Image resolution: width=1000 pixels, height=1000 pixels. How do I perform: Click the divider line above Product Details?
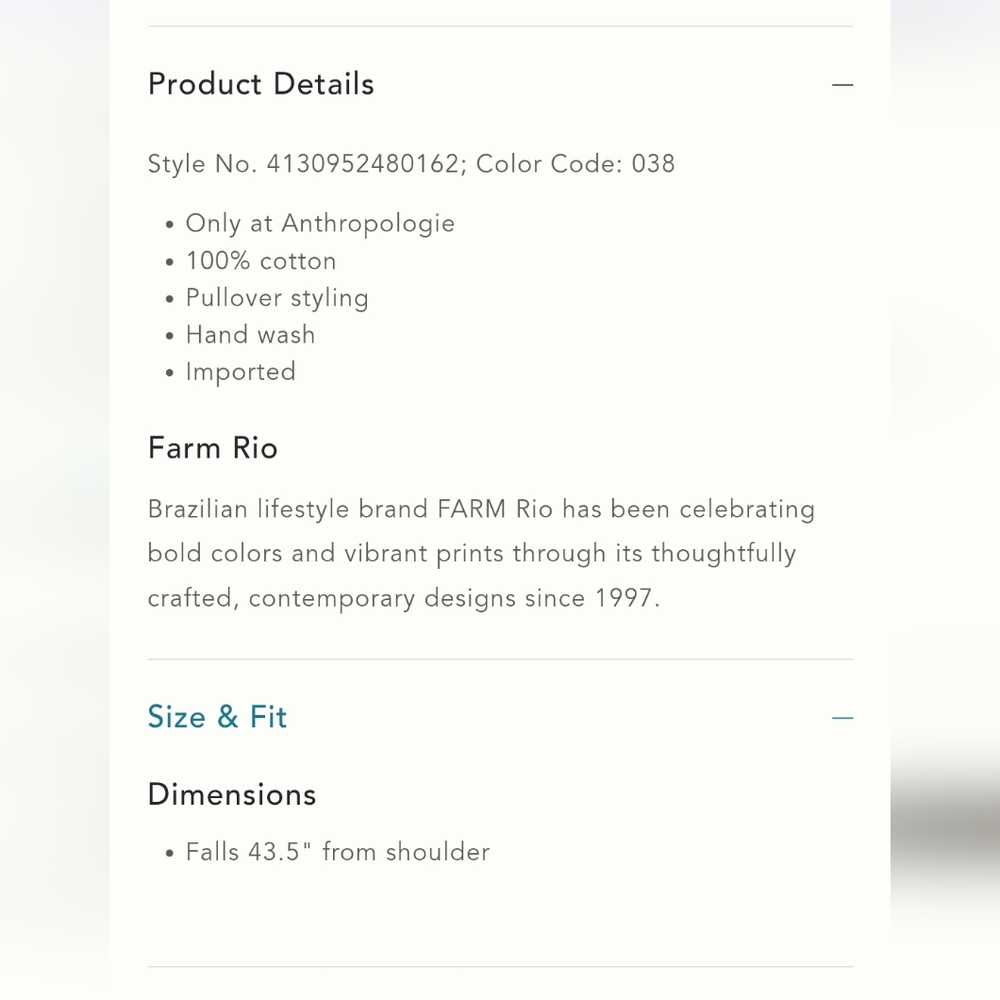point(501,26)
